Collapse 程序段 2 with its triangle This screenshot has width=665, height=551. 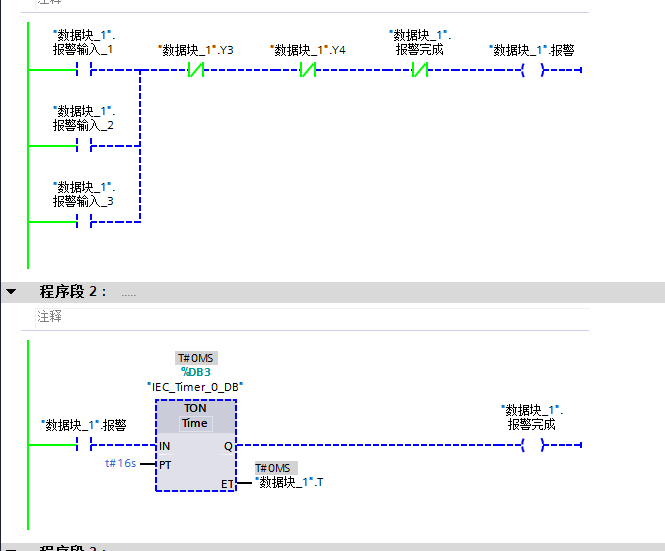click(12, 292)
